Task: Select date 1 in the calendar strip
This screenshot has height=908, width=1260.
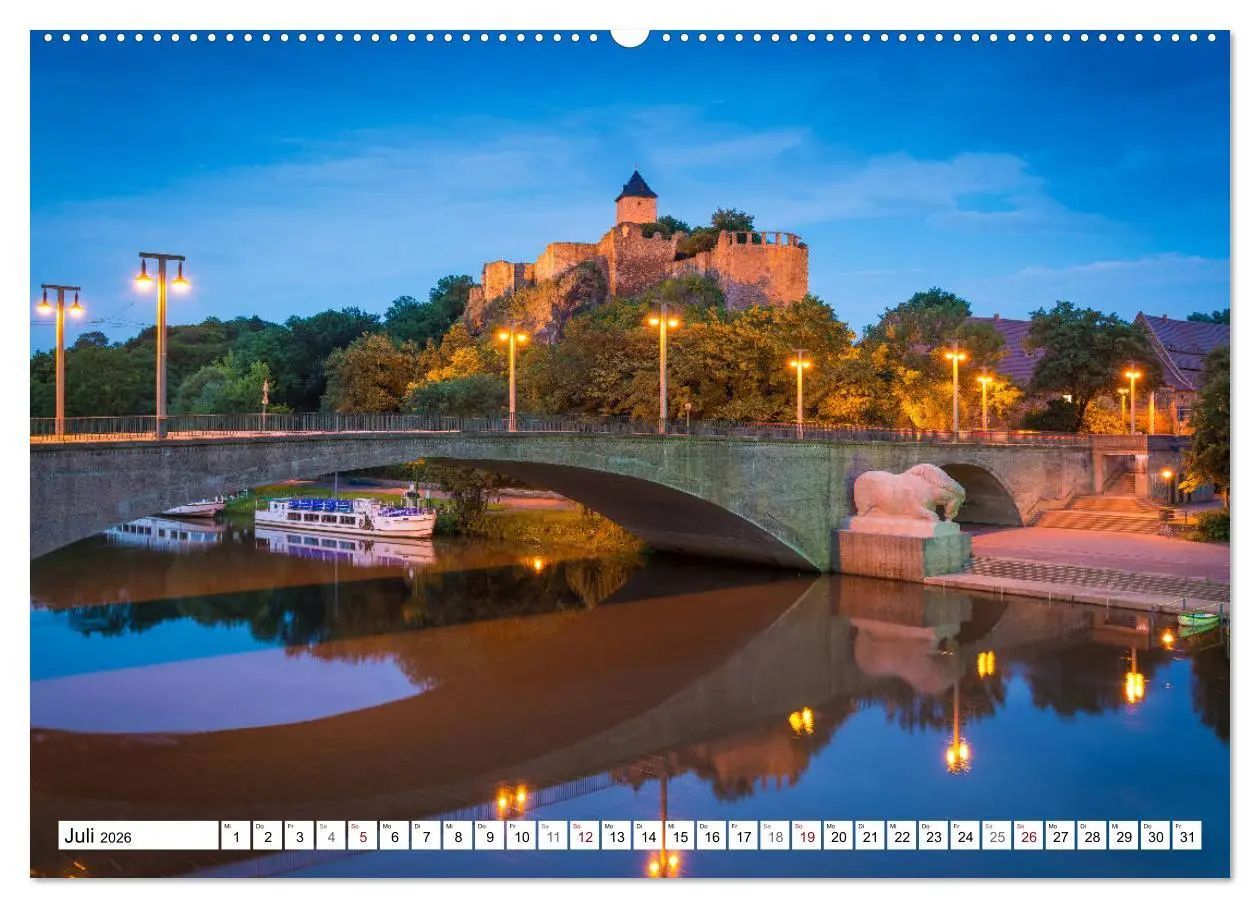Action: [x=235, y=836]
